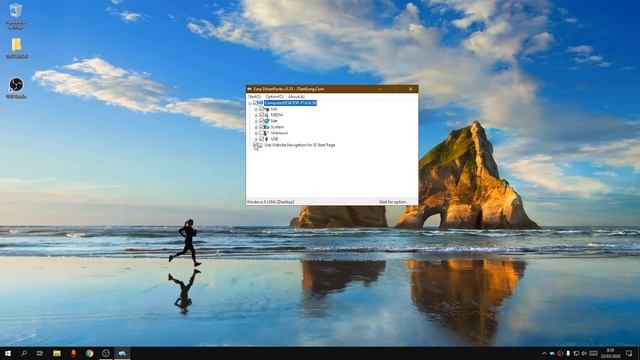Select the highlighted Computer tree row label
Screen dimensions: 640x360
[x=290, y=103]
